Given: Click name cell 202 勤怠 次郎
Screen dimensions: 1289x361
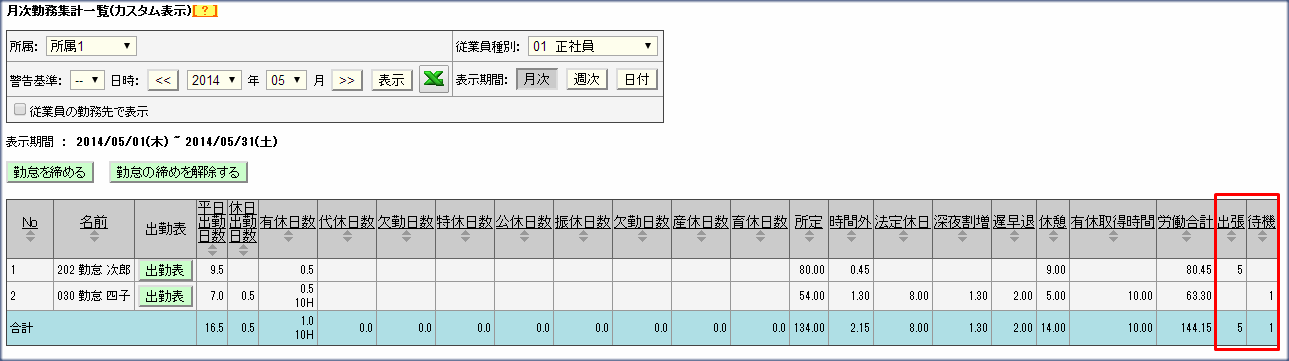Looking at the screenshot, I should click(95, 270).
